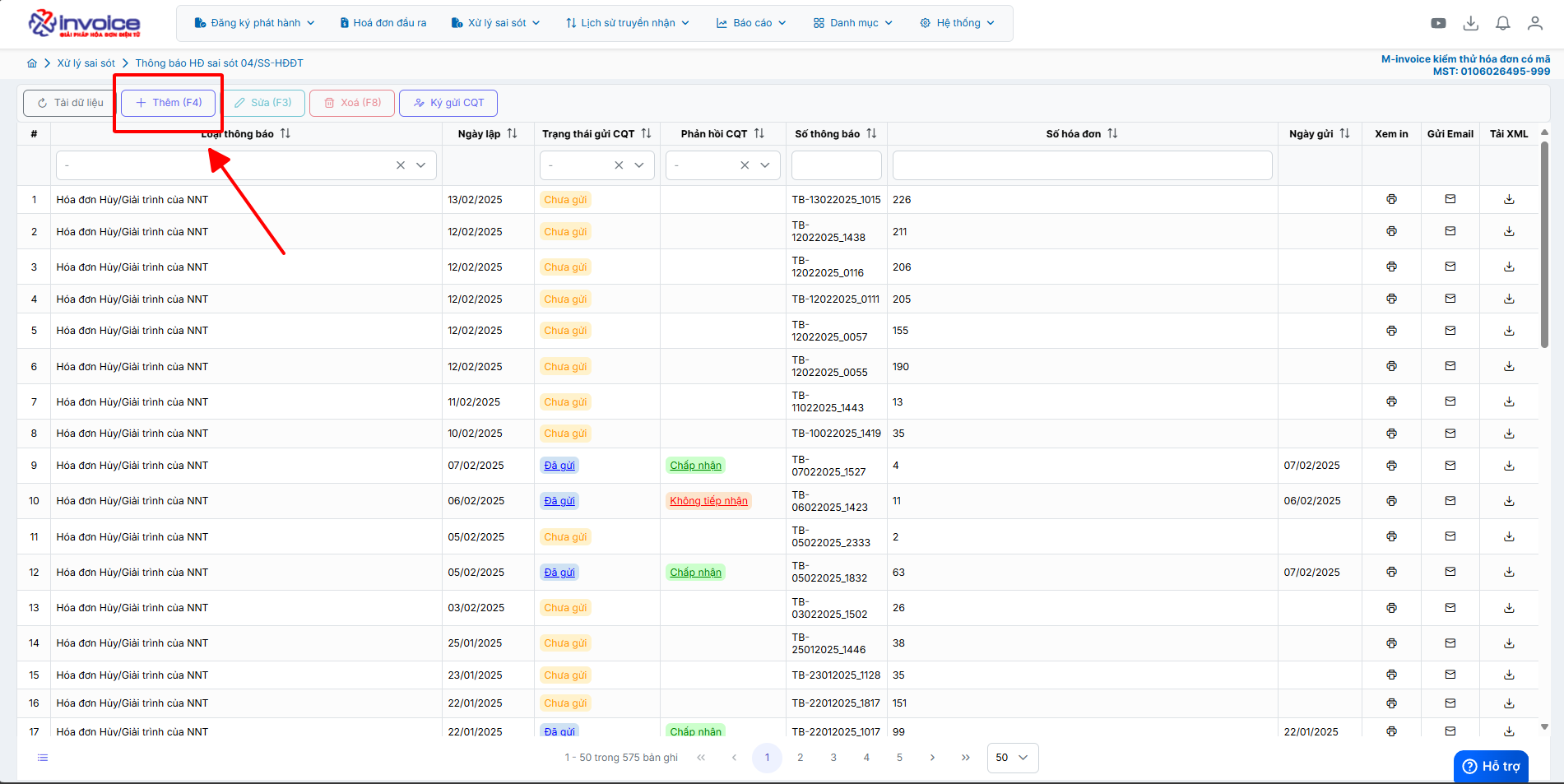This screenshot has height=784, width=1564.
Task: Open the Loại thông báo filter dropdown
Action: [420, 165]
